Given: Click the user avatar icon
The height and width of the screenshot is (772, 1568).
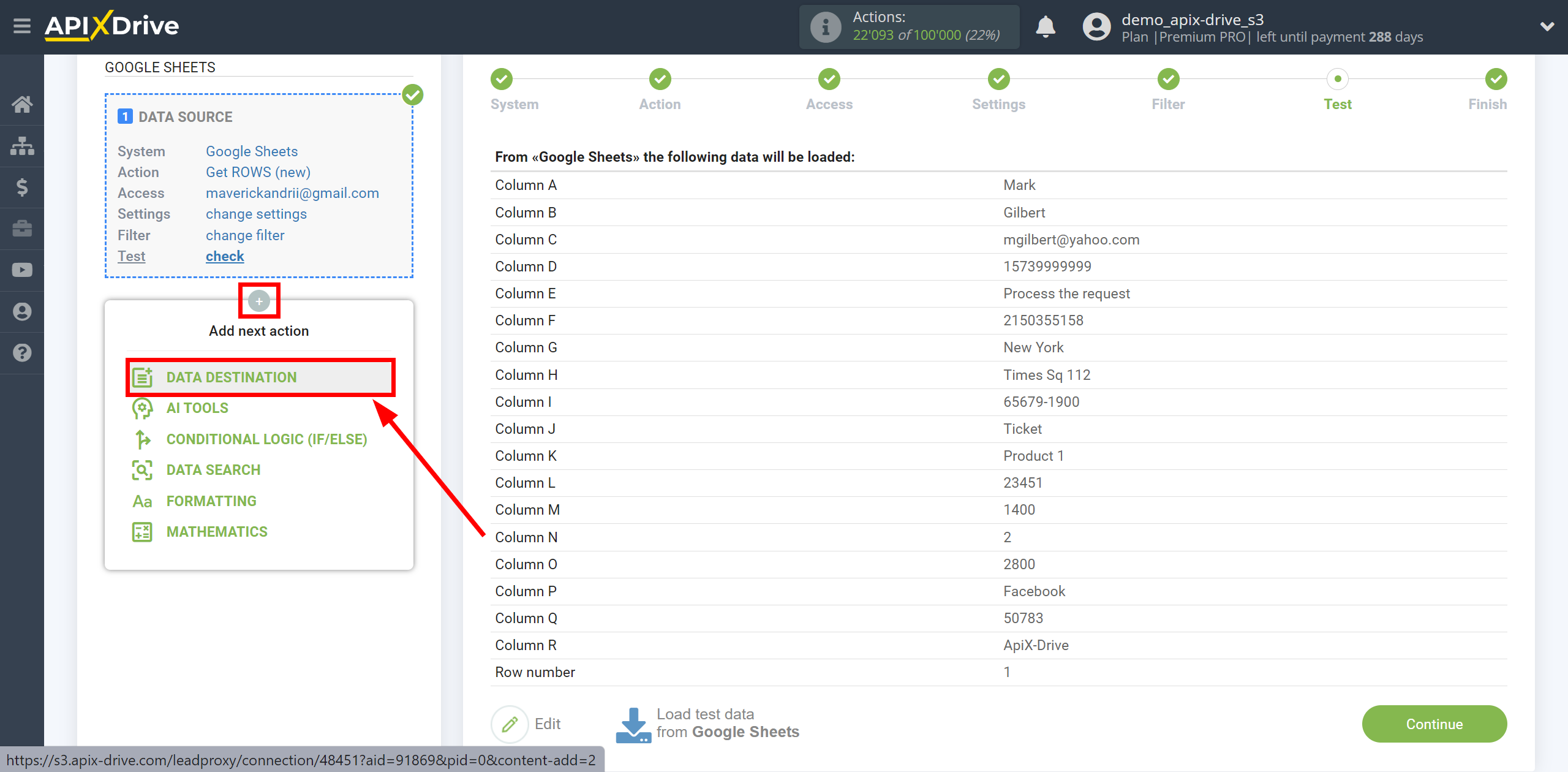Looking at the screenshot, I should pos(1096,27).
